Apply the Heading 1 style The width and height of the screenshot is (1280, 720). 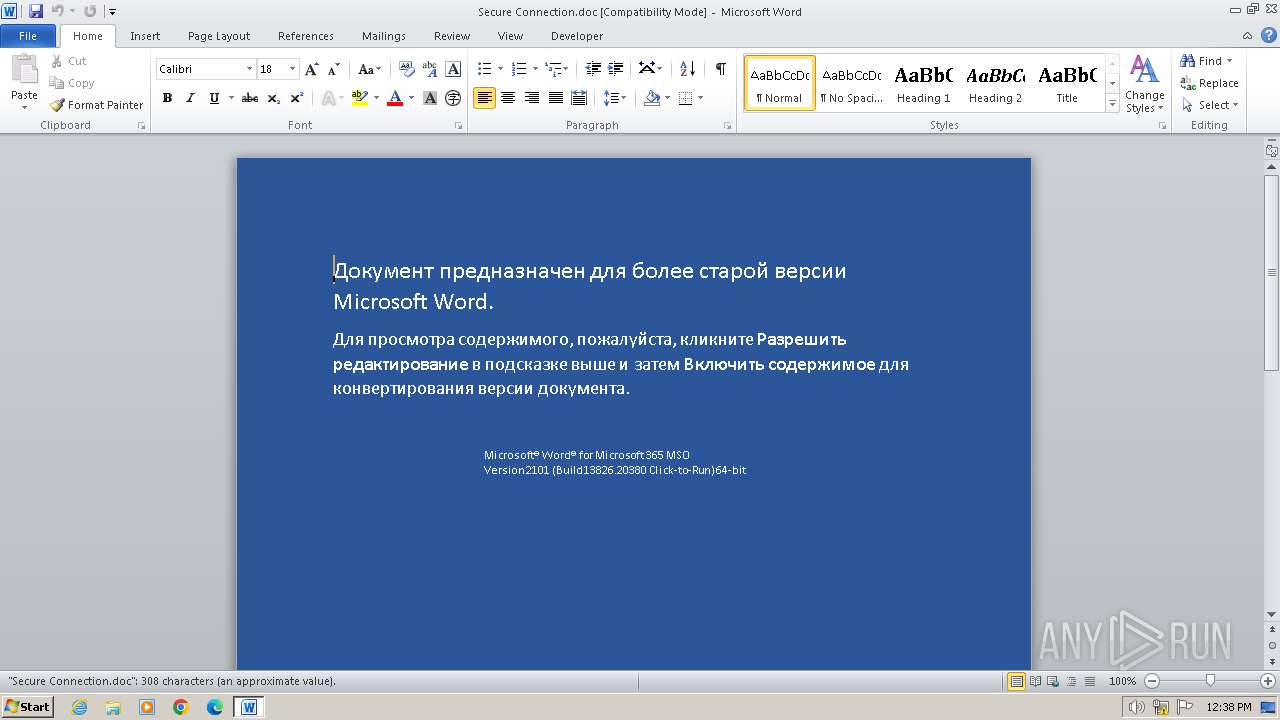point(923,83)
